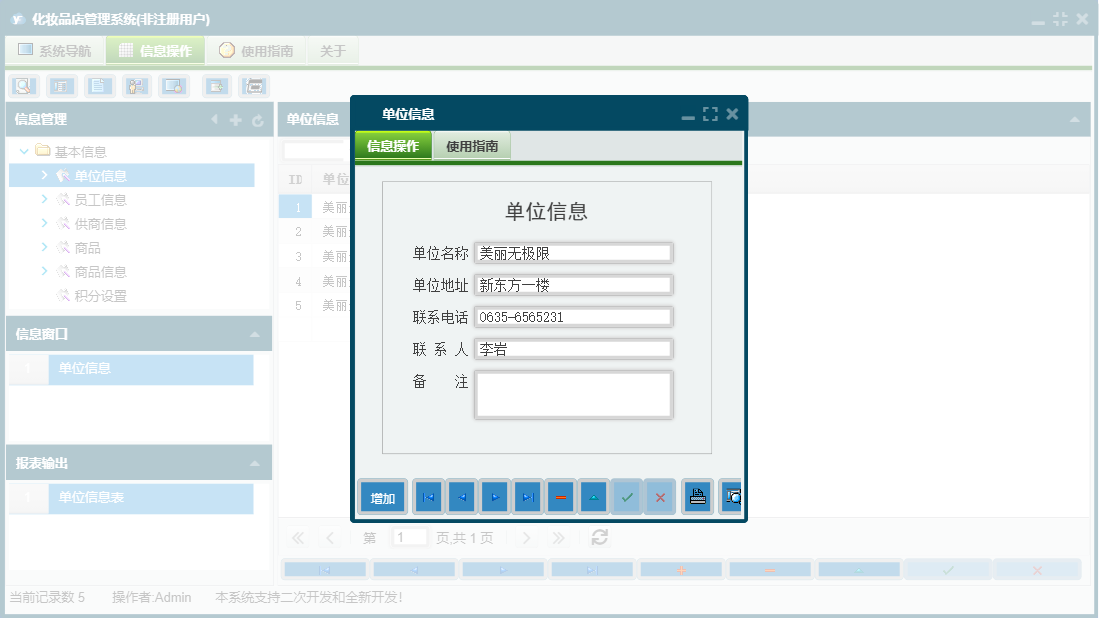The image size is (1099, 618).
Task: Click the 增加 button in the dialog
Action: coord(381,496)
